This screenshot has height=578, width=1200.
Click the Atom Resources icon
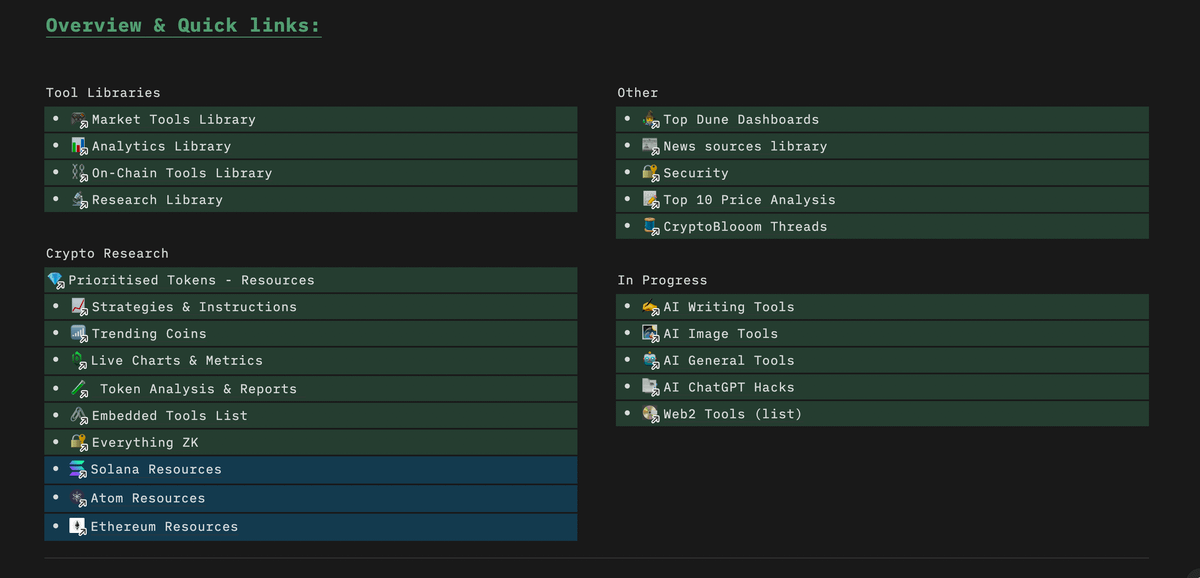(x=78, y=499)
